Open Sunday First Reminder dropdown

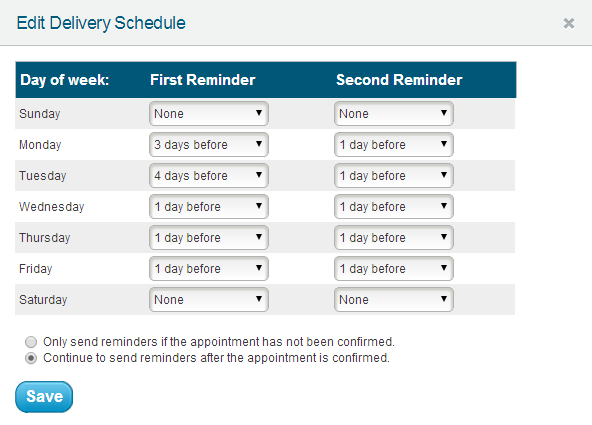point(209,114)
